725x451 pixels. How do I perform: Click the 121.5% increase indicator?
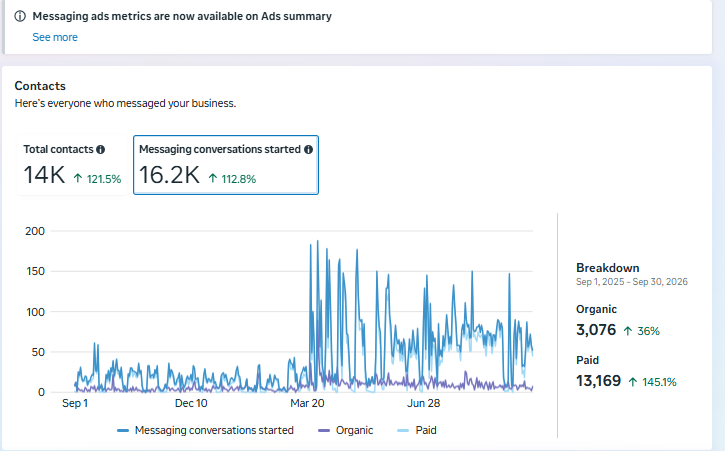click(98, 179)
